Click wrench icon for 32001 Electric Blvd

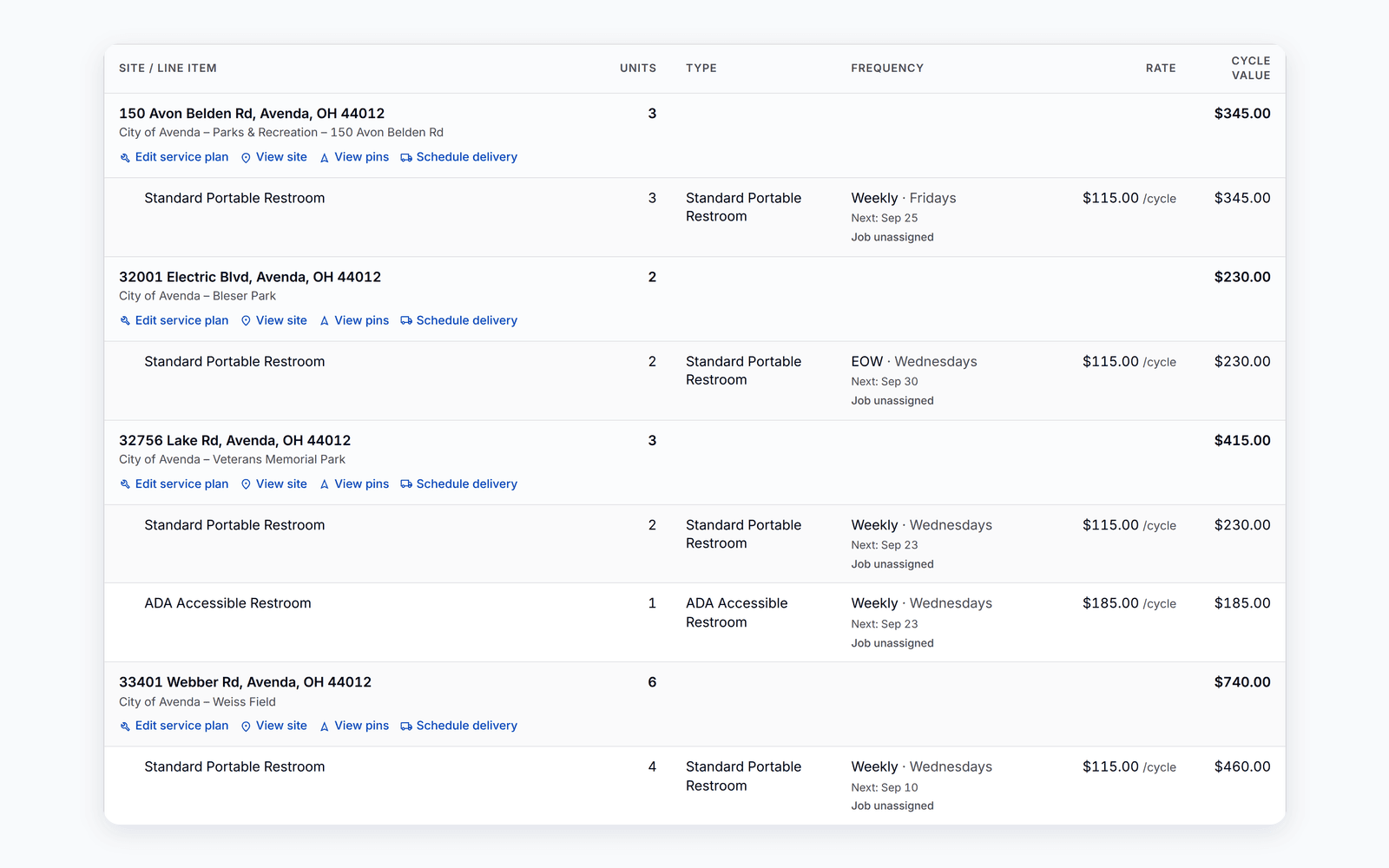(x=125, y=321)
